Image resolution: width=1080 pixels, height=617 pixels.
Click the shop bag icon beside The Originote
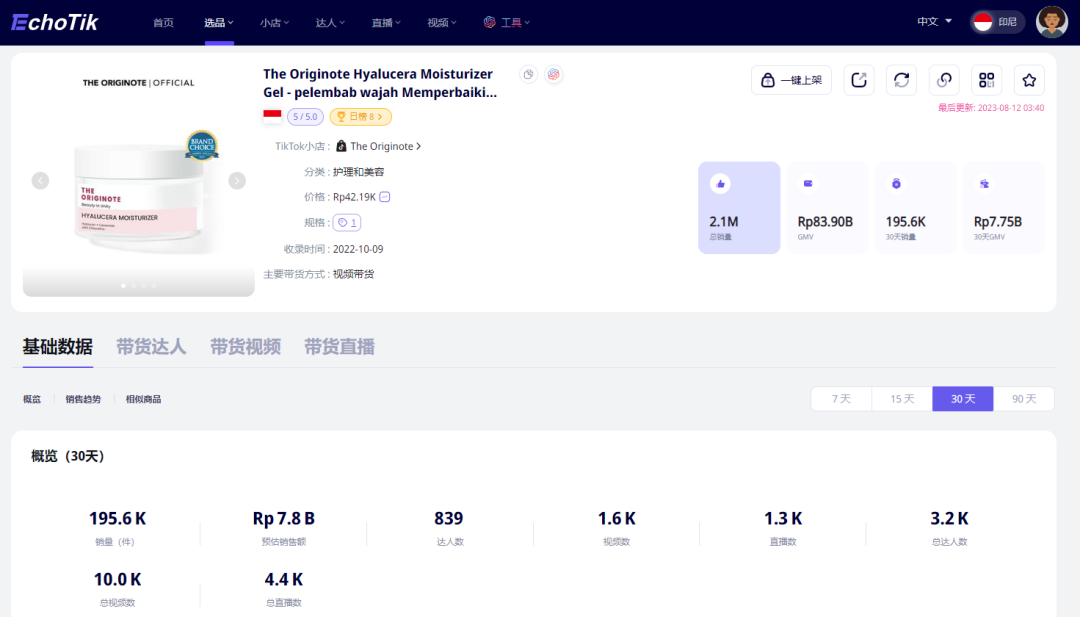tap(341, 146)
